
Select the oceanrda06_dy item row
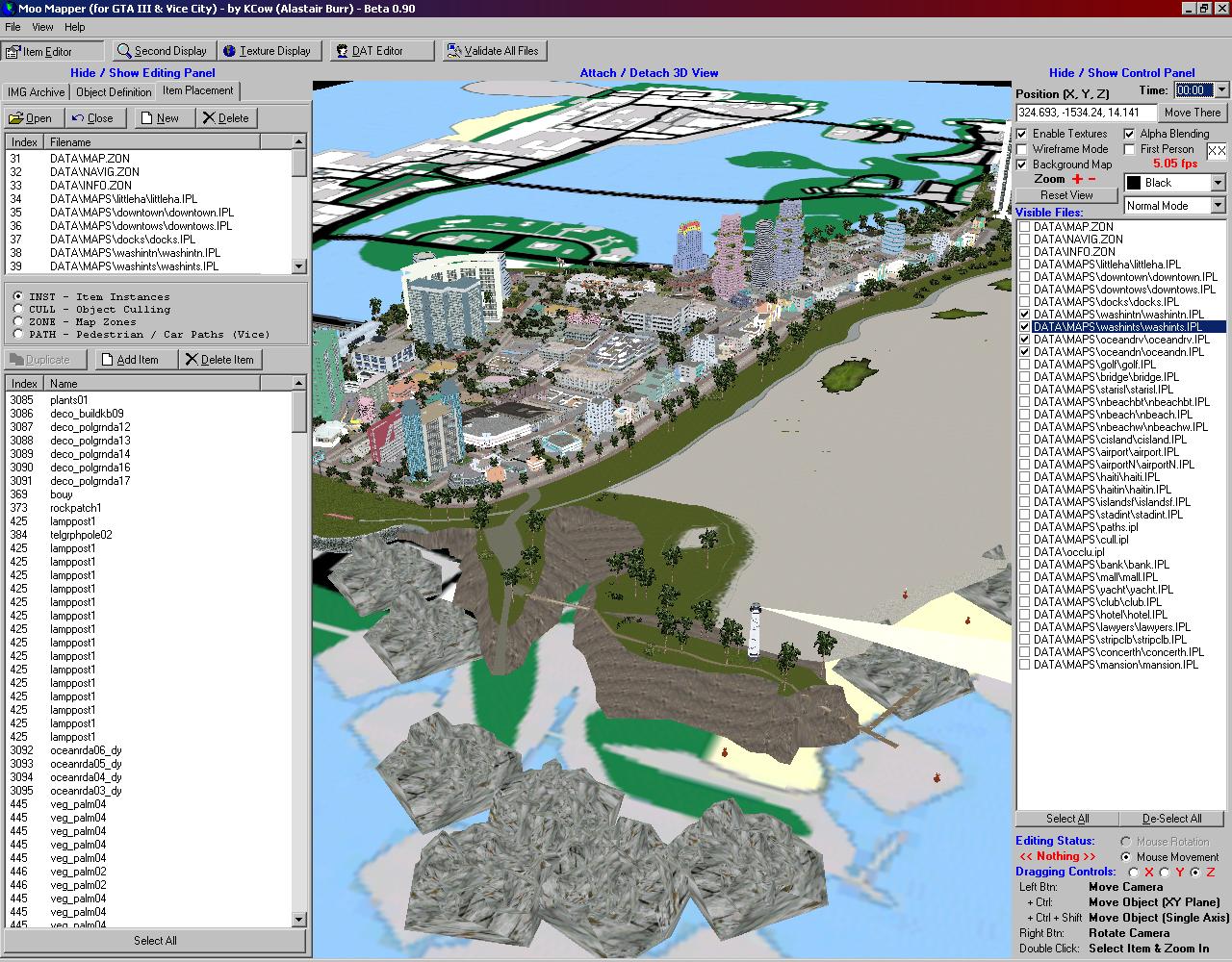[149, 750]
